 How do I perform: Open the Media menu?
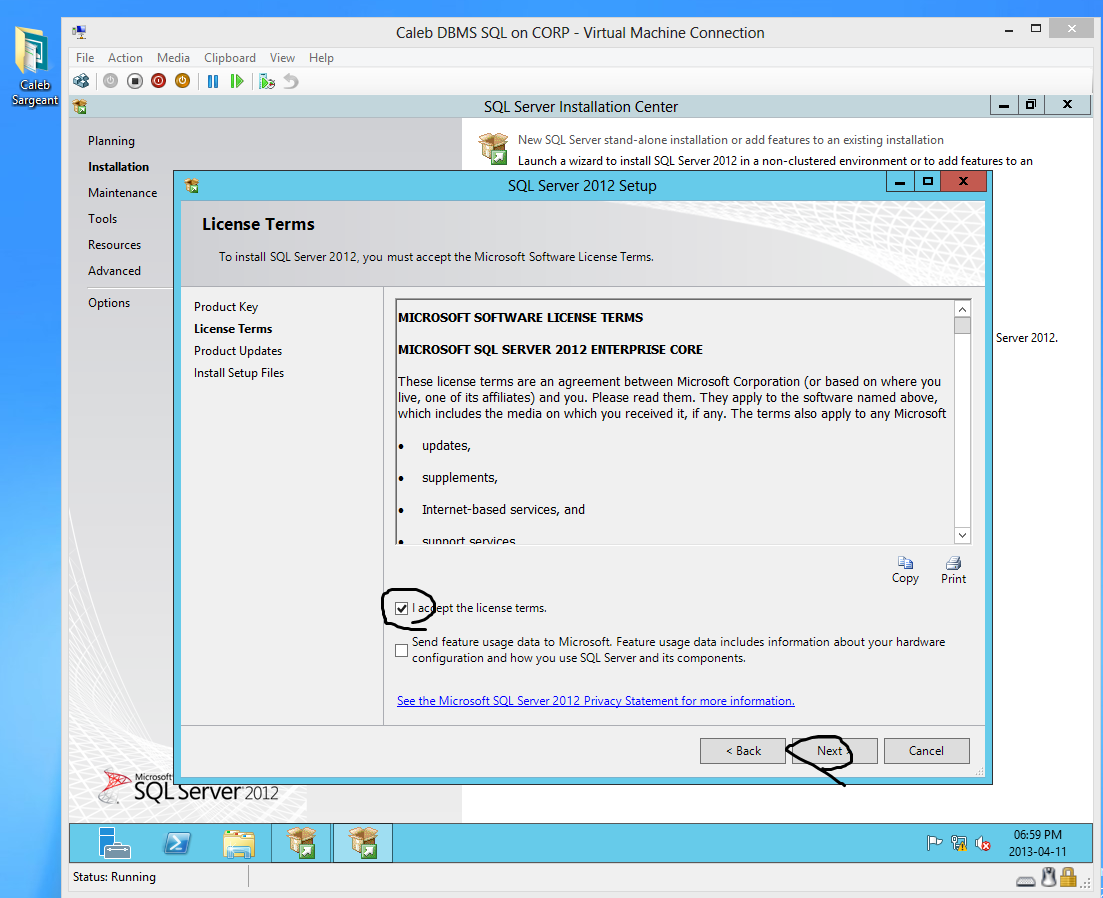173,58
